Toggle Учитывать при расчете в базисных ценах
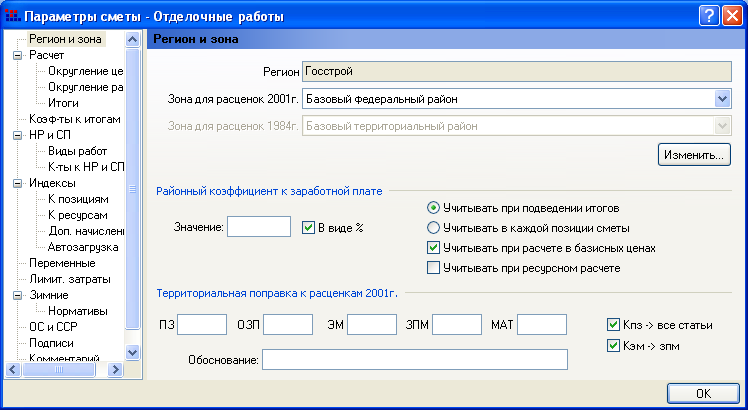This screenshot has height=410, width=748. coord(433,248)
